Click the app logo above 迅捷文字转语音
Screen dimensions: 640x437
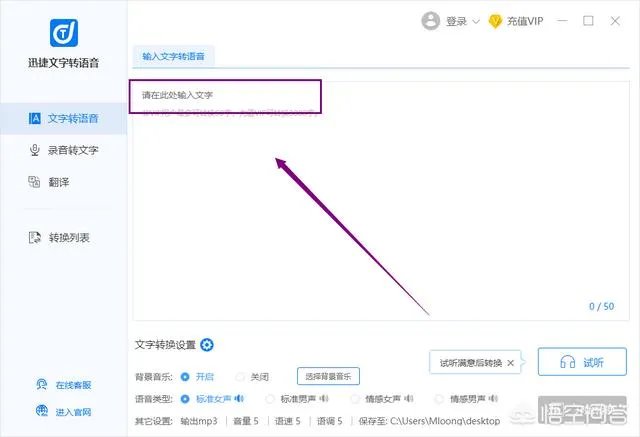tap(64, 33)
